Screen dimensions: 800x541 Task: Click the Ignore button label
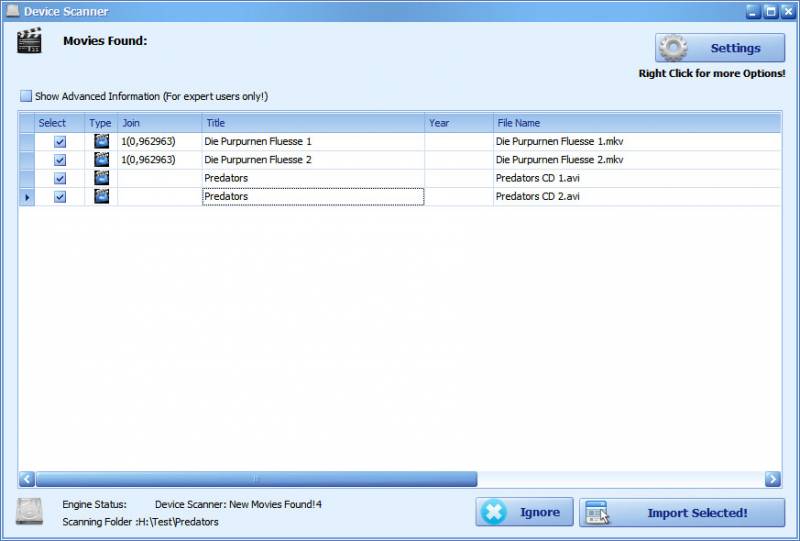pyautogui.click(x=539, y=512)
